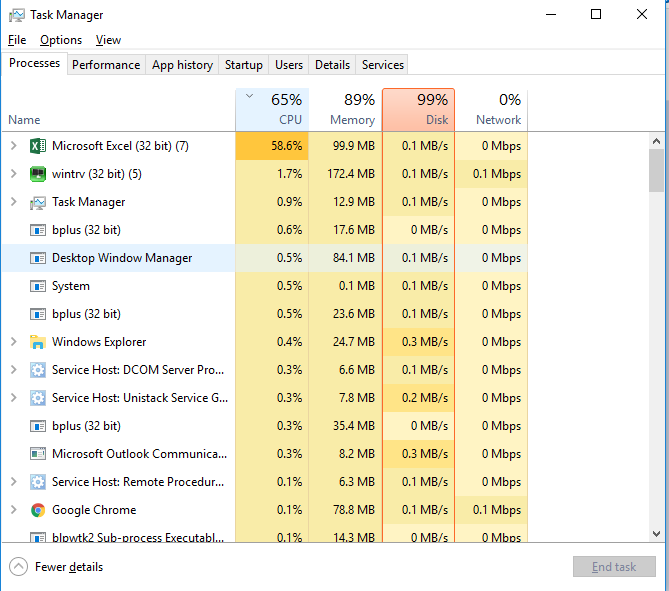Open the Options menu

coord(61,40)
